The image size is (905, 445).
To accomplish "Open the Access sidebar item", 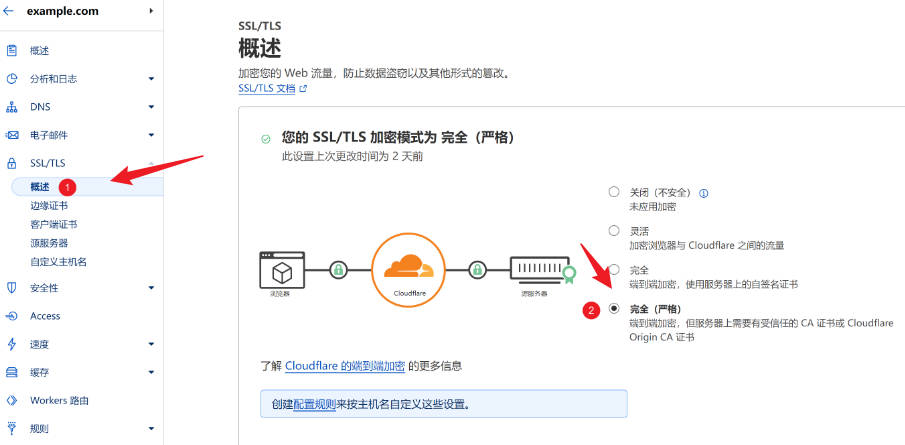I will (45, 316).
